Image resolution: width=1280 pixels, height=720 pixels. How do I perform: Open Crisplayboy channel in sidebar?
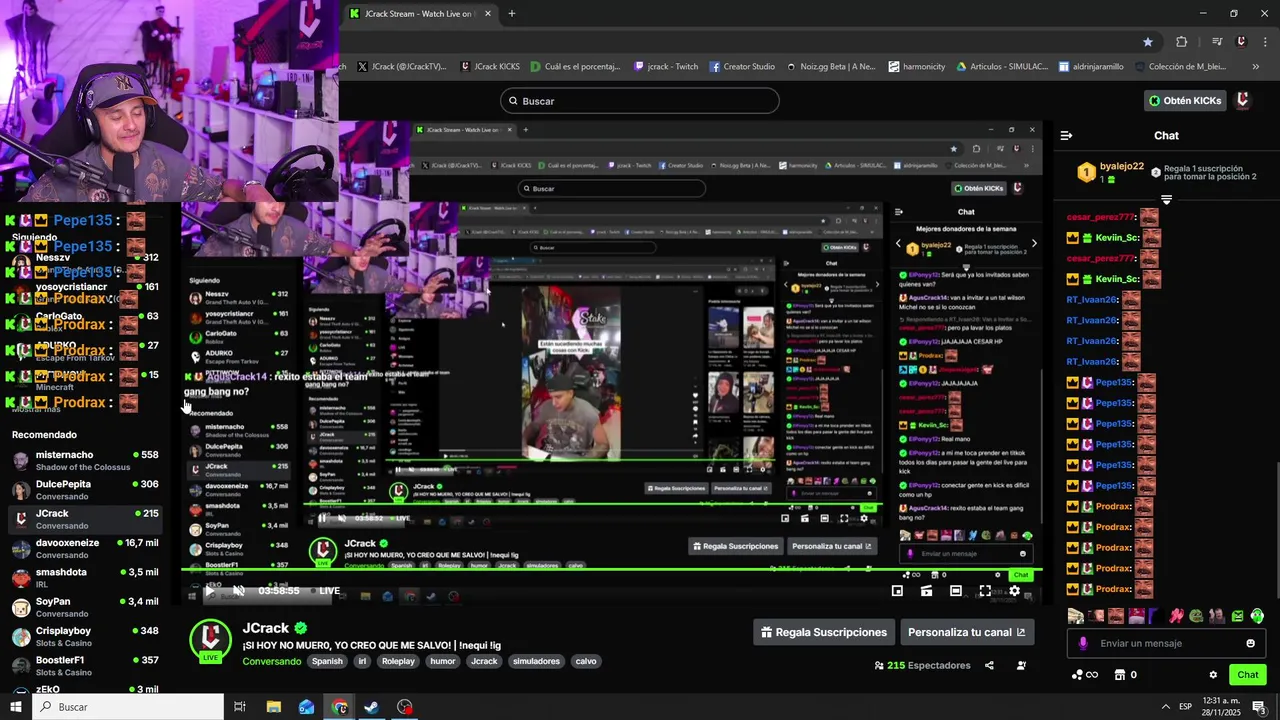85,636
